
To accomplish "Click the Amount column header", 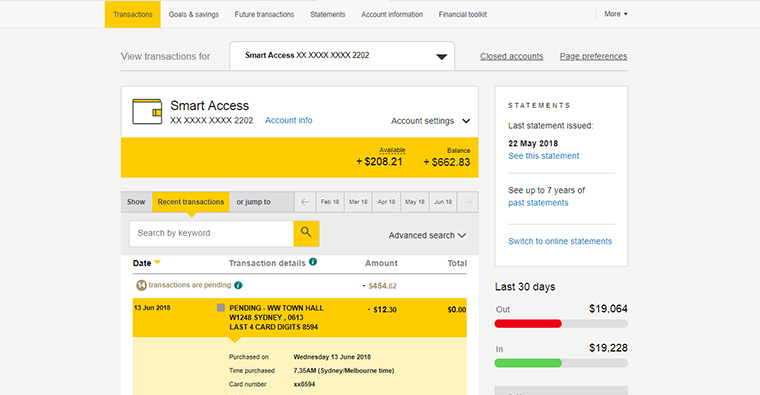I will click(x=381, y=263).
